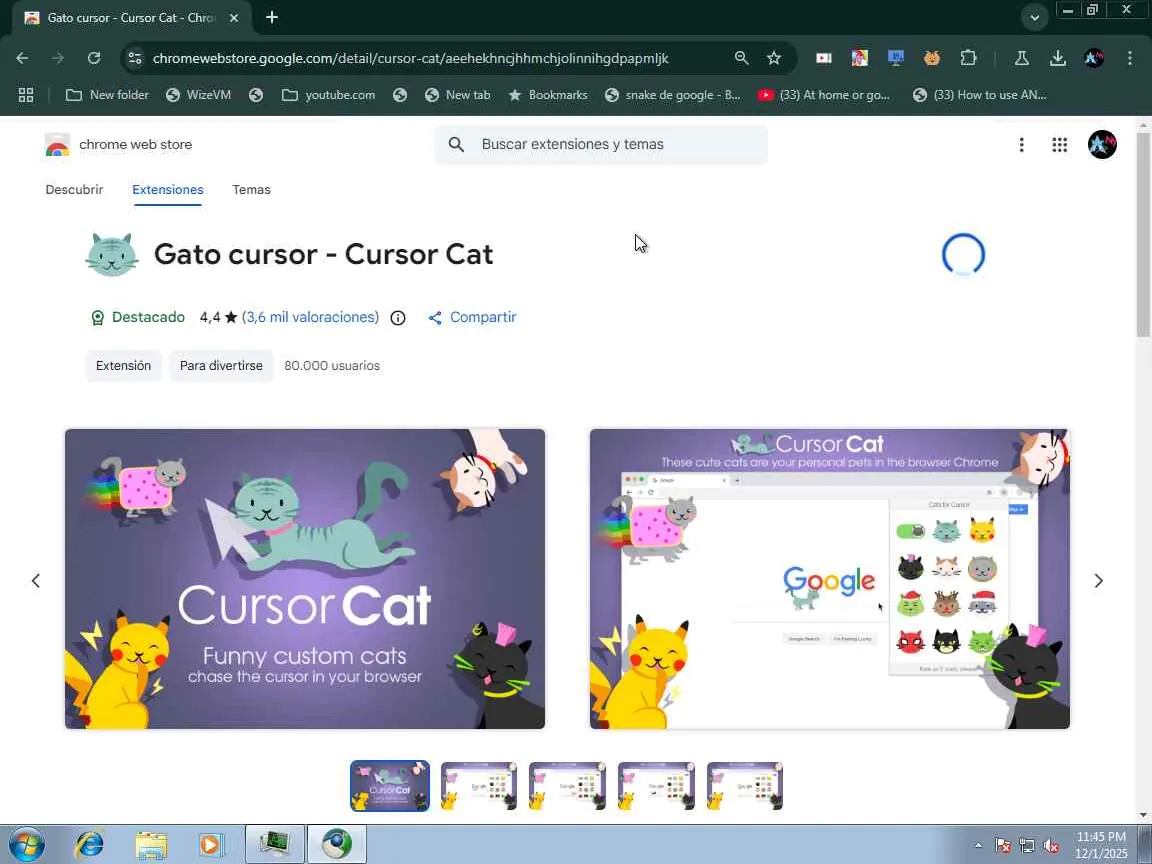This screenshot has height=864, width=1152.
Task: Open site information icon in address bar
Action: [x=134, y=58]
